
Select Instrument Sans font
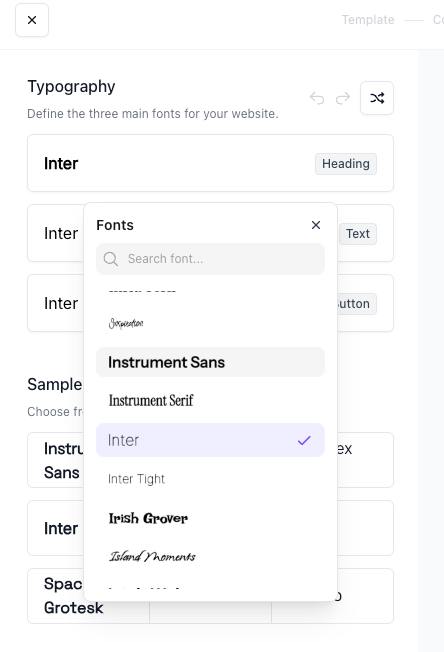pos(210,362)
